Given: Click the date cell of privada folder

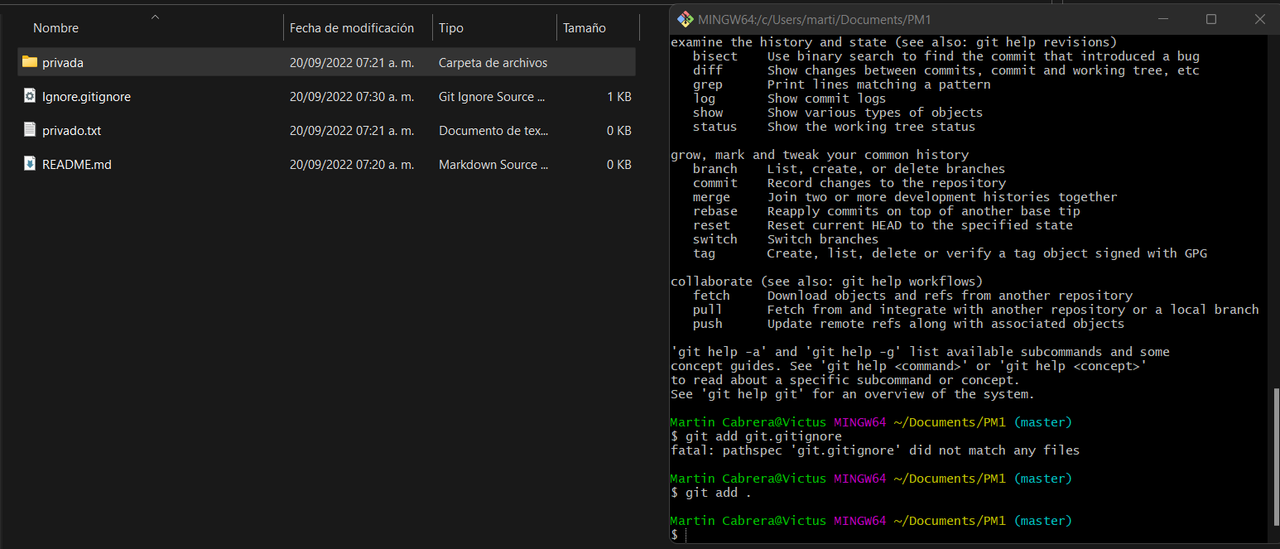Looking at the screenshot, I should (352, 63).
